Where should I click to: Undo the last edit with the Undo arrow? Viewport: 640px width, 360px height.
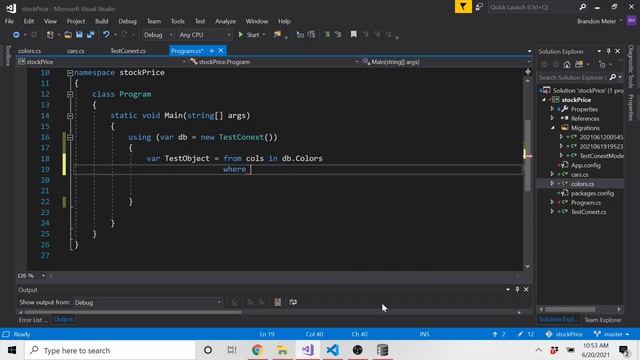tap(106, 35)
